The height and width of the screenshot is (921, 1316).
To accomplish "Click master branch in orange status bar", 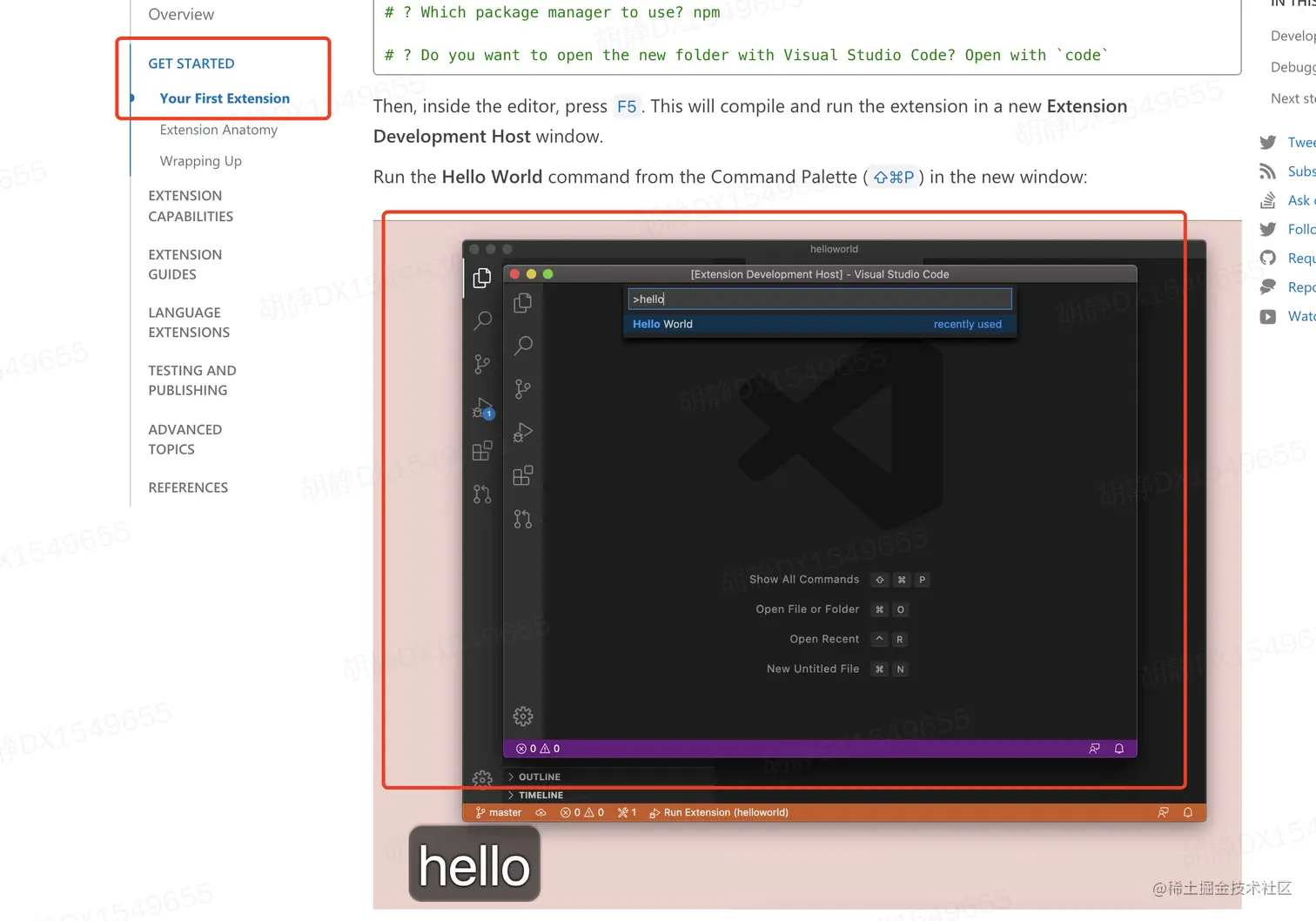I will pos(499,812).
